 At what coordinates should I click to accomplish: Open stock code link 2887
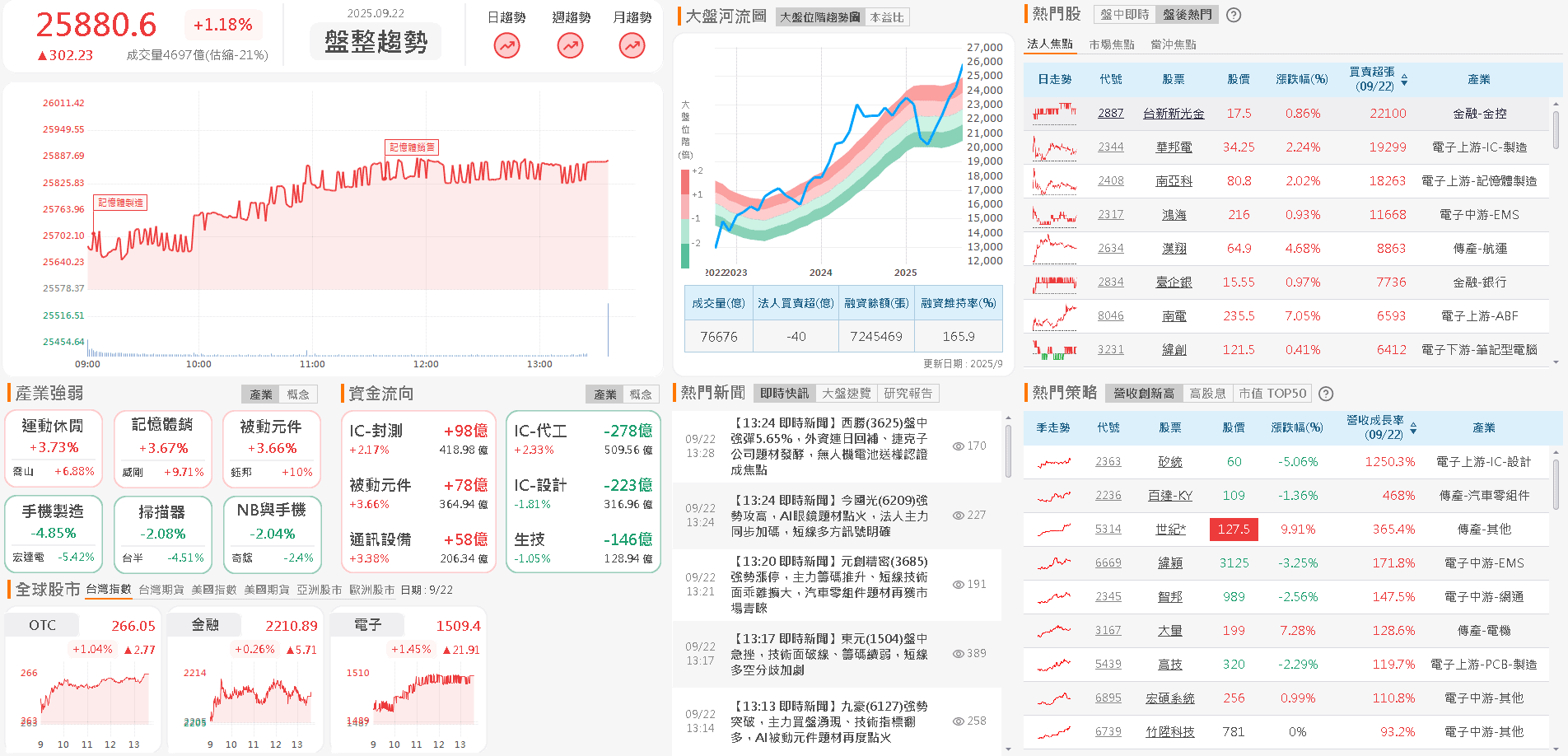(1111, 114)
